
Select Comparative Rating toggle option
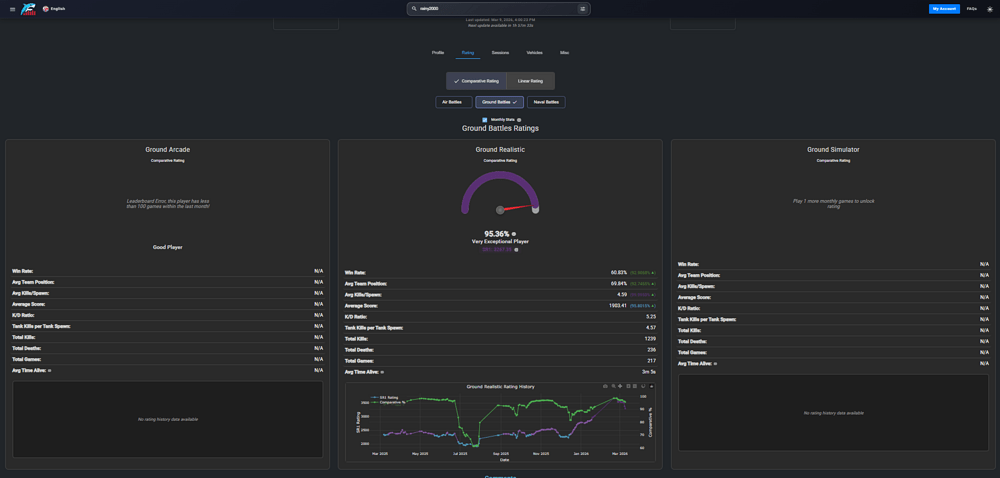476,81
